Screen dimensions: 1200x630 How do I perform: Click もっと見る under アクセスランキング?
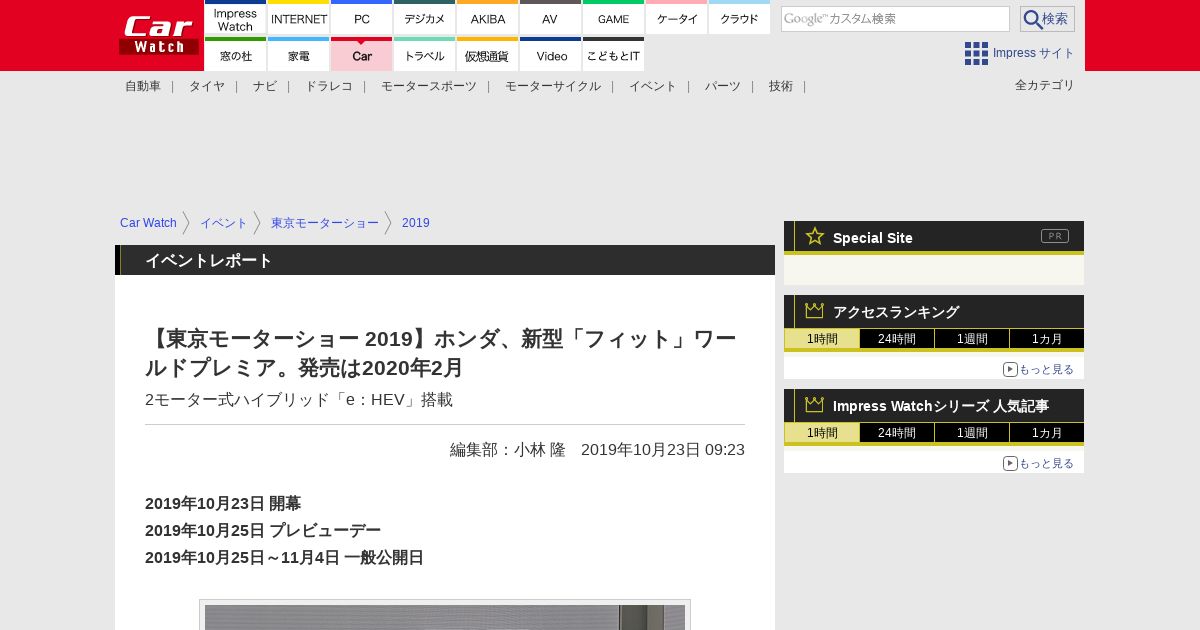tap(1039, 369)
